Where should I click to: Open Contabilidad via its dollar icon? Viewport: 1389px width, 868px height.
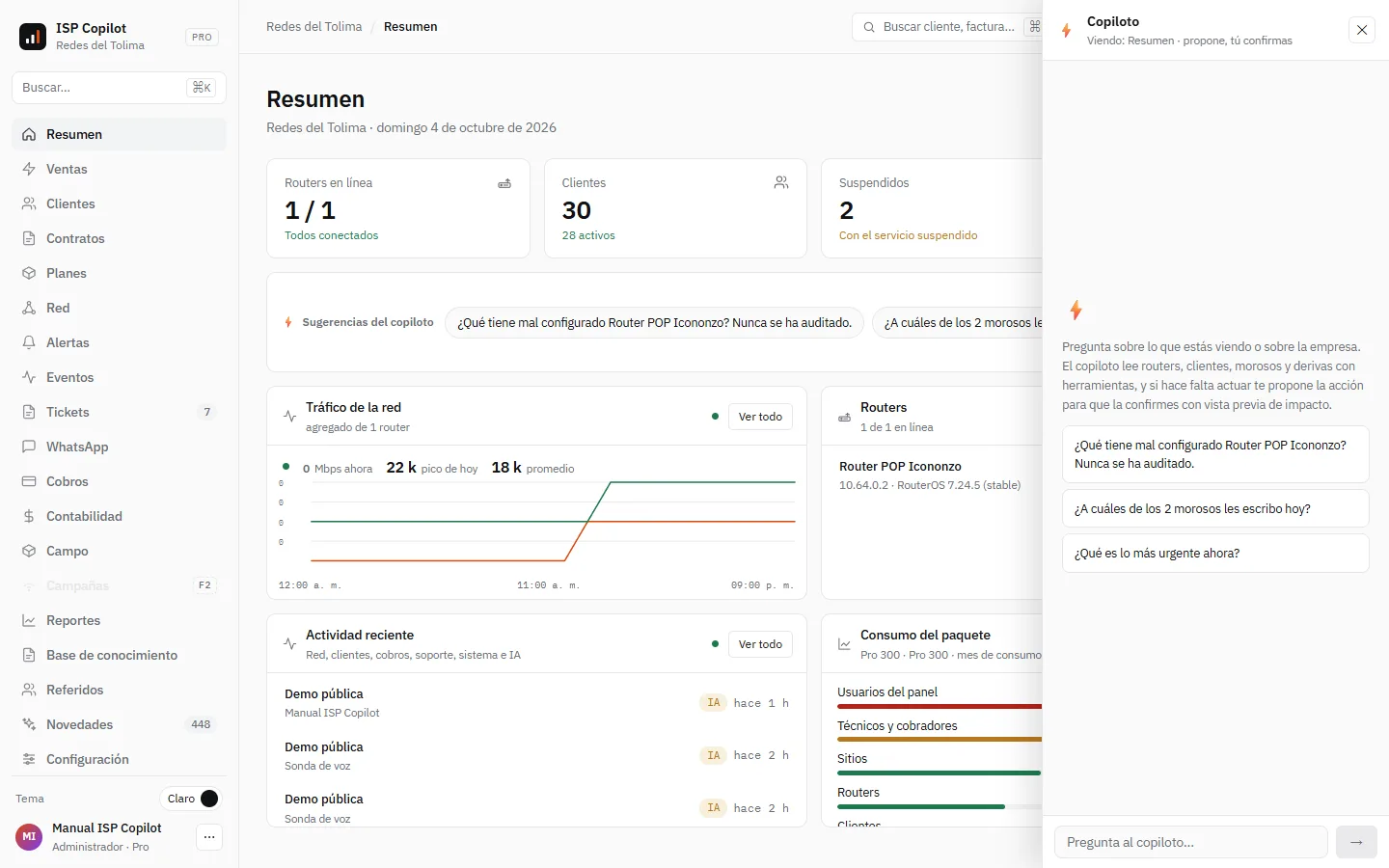click(x=29, y=516)
